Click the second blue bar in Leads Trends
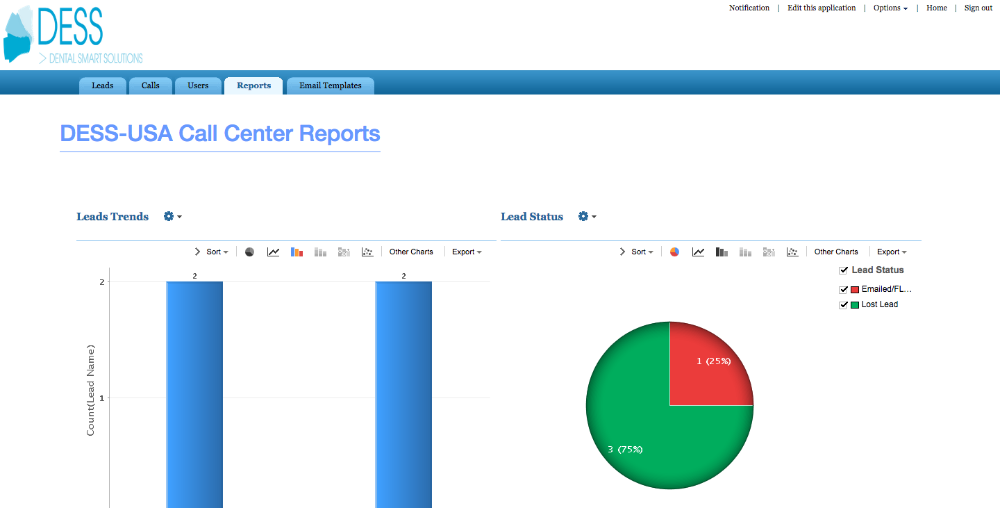The width and height of the screenshot is (1000, 508). (404, 395)
